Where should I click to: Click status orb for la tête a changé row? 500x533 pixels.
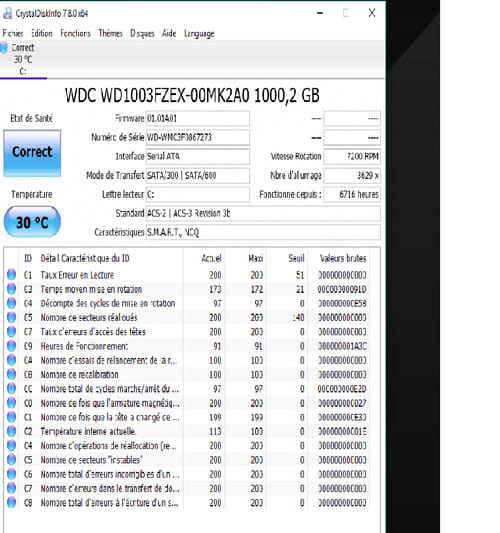[x=11, y=417]
